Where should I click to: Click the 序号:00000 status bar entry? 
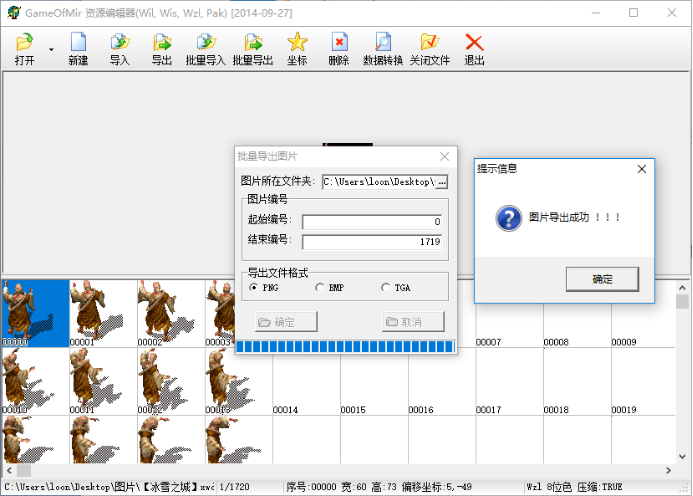coord(311,487)
